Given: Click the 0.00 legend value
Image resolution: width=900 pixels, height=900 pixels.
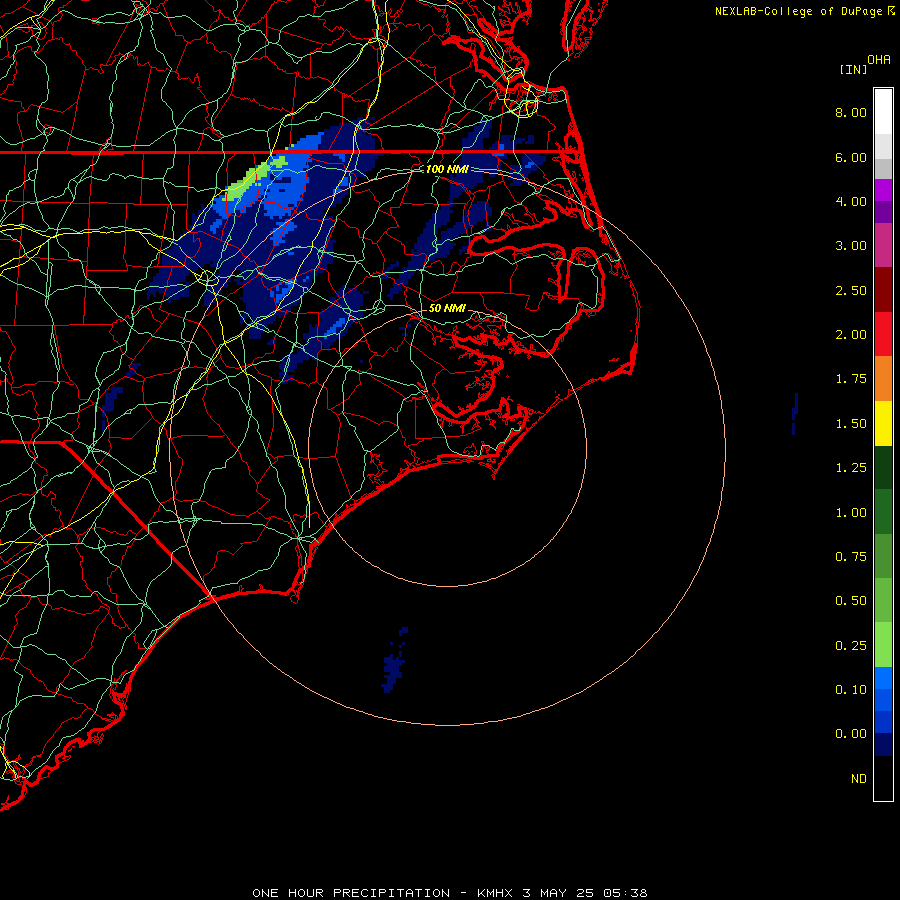Looking at the screenshot, I should [851, 734].
